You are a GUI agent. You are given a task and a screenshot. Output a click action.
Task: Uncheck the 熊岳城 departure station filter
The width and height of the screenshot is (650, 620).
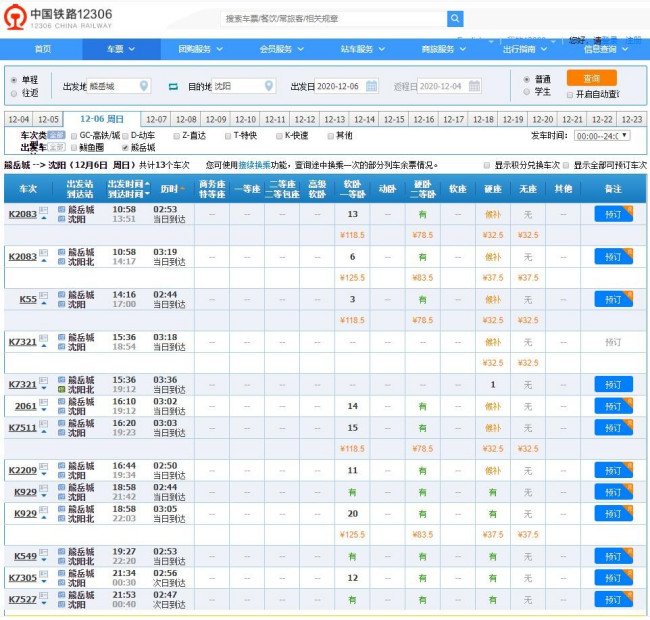point(126,148)
